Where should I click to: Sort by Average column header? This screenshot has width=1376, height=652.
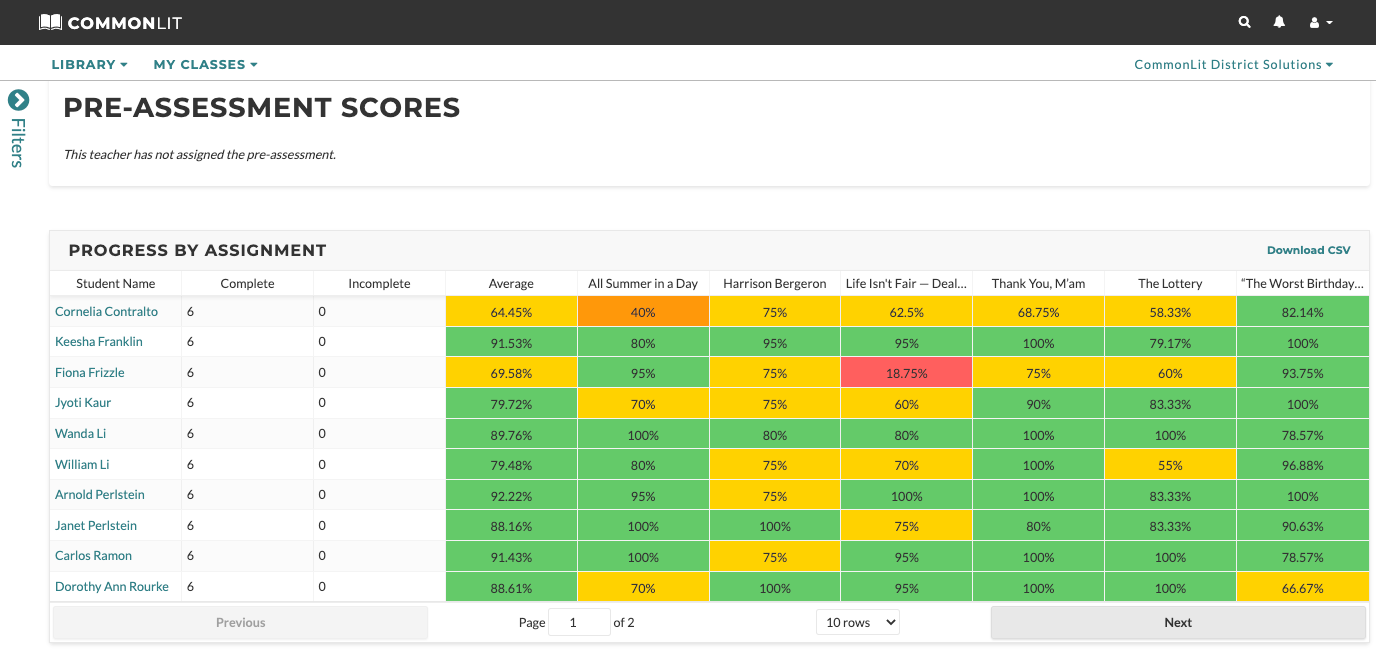511,283
